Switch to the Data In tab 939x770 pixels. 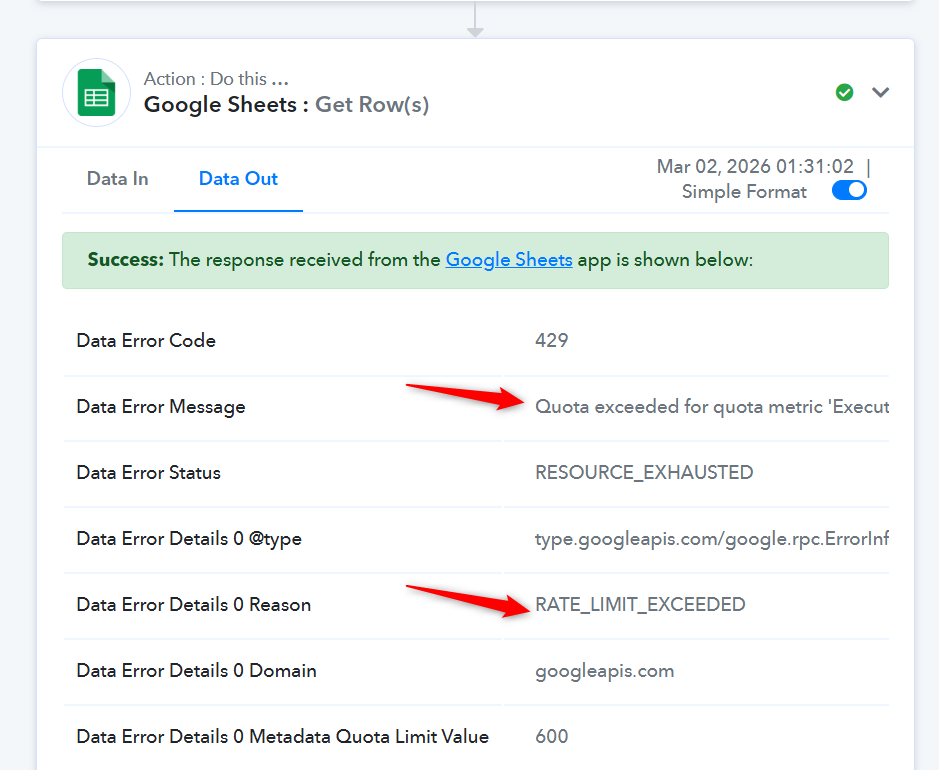point(117,179)
